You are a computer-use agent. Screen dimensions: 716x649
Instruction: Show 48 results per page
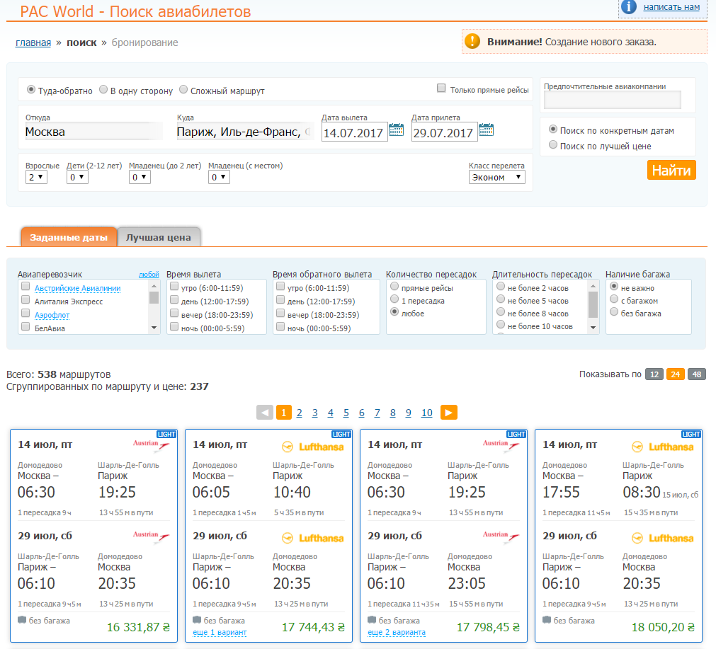click(x=696, y=374)
